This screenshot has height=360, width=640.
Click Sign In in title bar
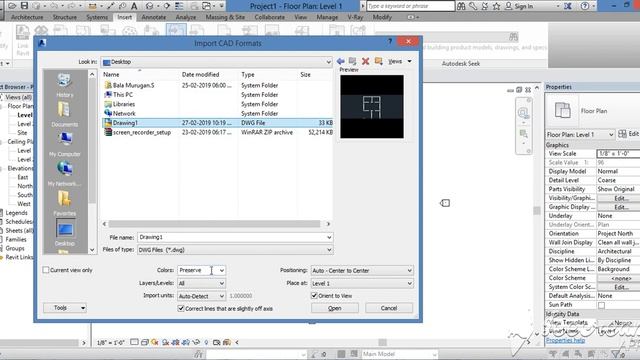(x=524, y=6)
